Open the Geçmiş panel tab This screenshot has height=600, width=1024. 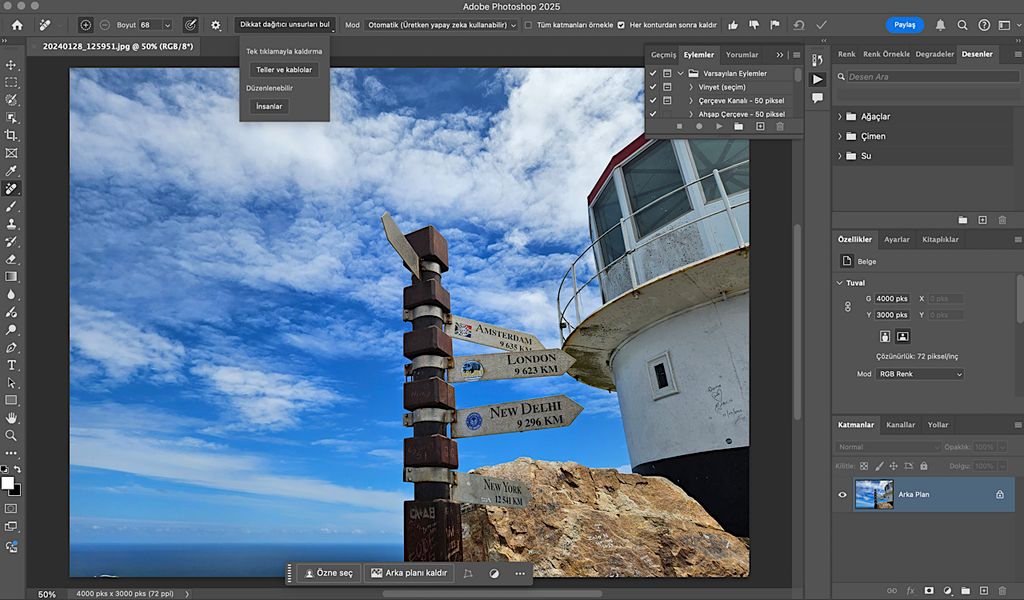point(662,57)
